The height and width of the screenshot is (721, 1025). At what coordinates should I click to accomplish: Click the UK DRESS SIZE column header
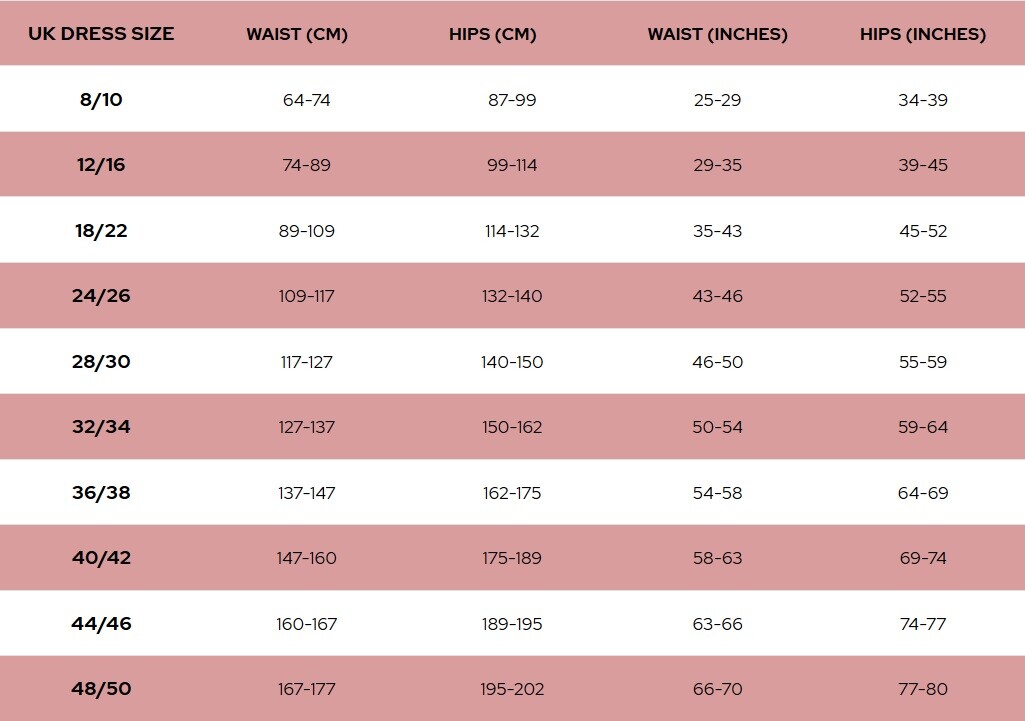[101, 34]
